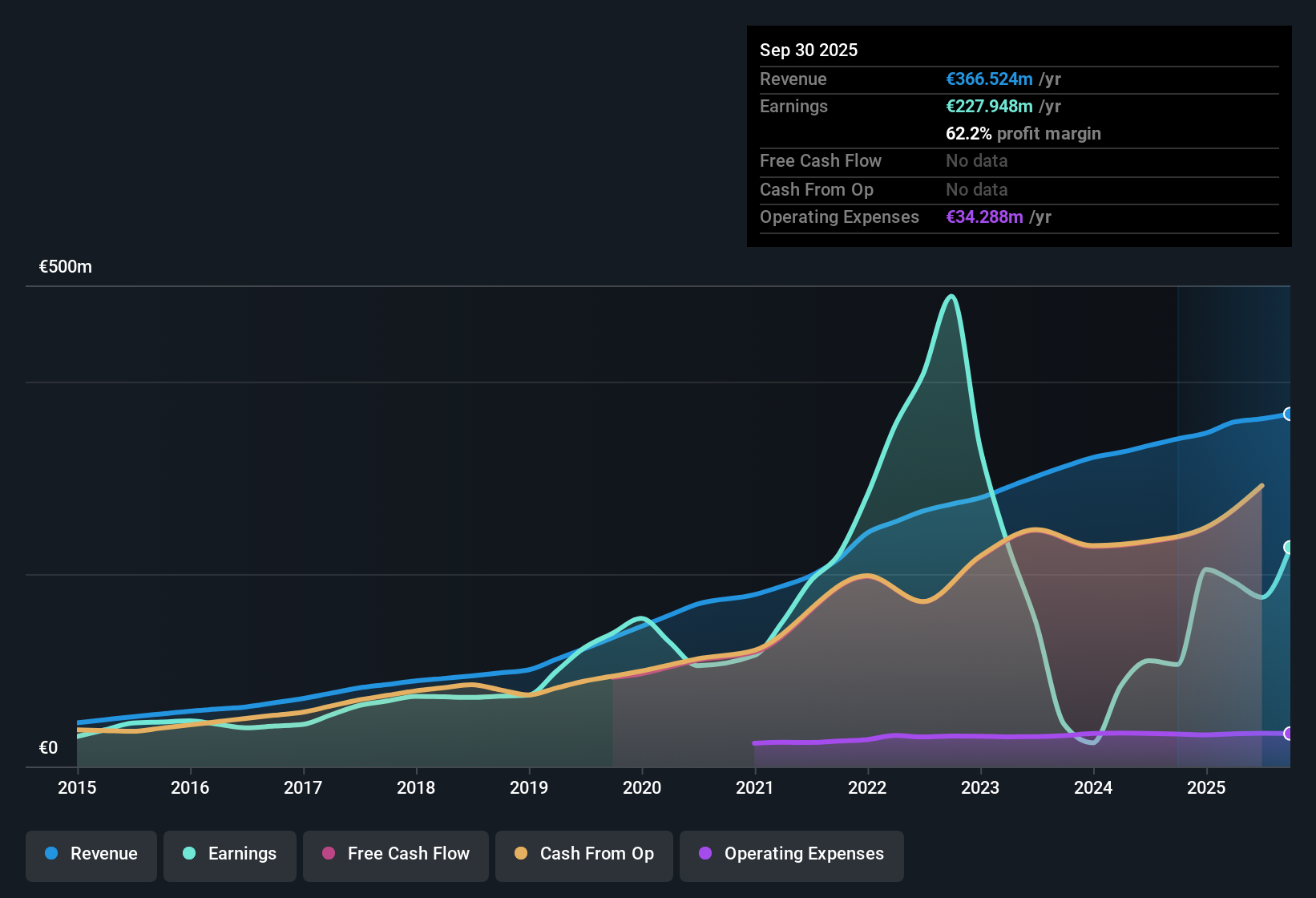
Task: Click the orange Cash From Op legend dot
Action: (x=520, y=854)
